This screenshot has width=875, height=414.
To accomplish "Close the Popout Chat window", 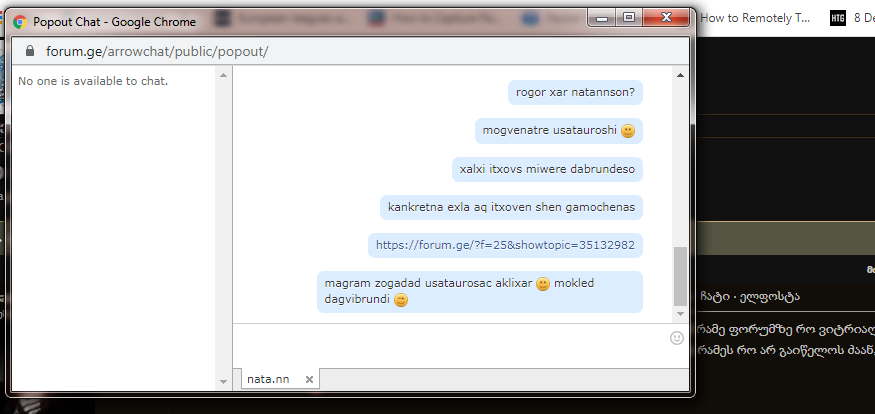I will [666, 17].
